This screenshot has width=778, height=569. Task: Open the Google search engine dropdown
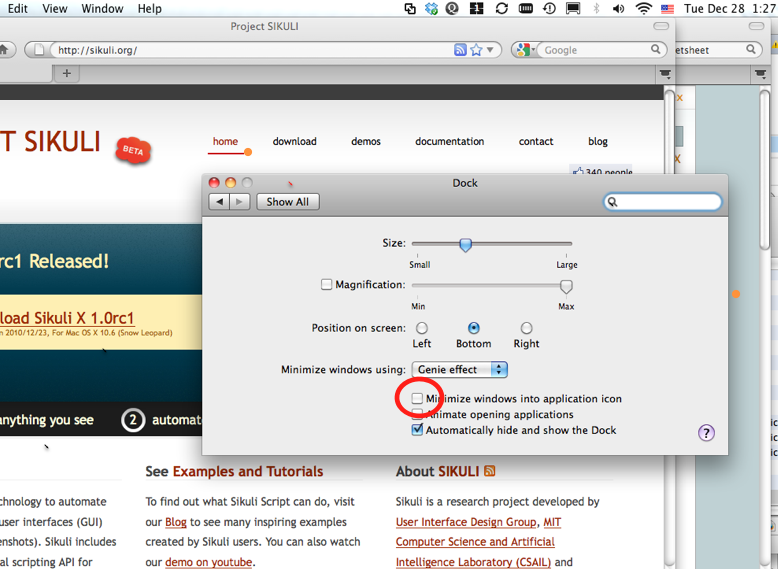coord(527,50)
